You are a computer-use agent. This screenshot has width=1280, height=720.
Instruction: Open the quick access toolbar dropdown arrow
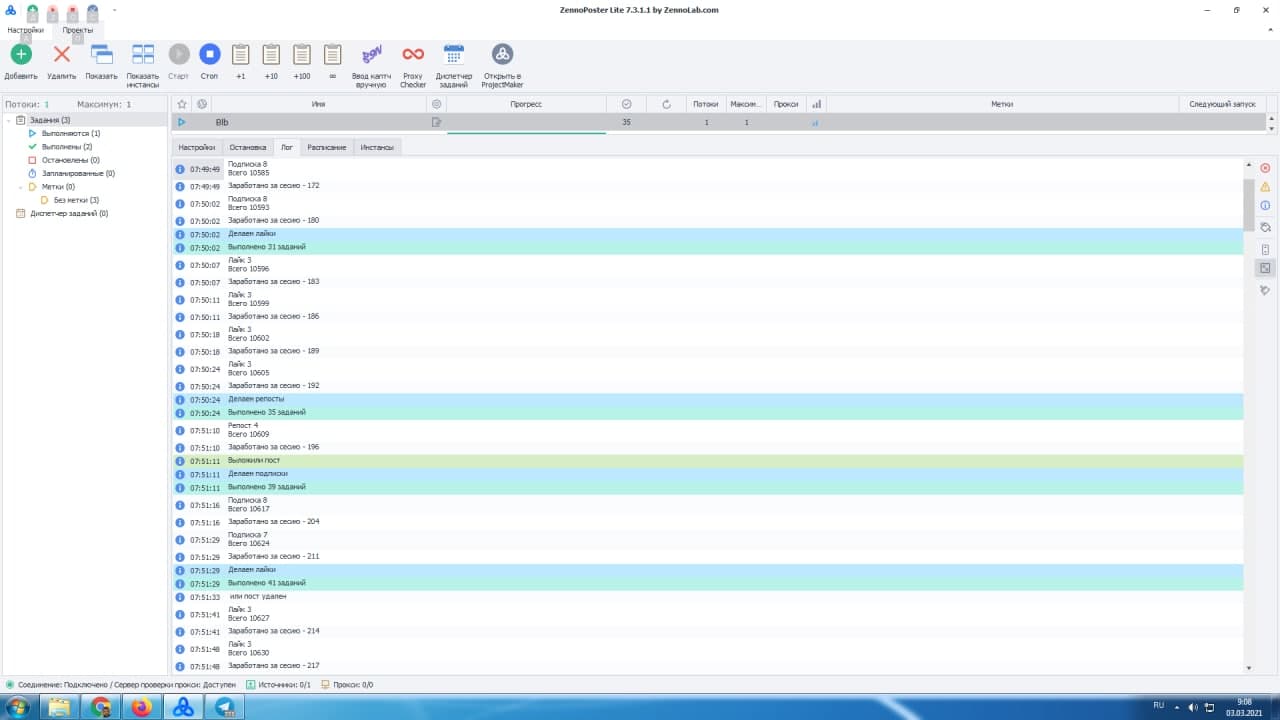114,11
